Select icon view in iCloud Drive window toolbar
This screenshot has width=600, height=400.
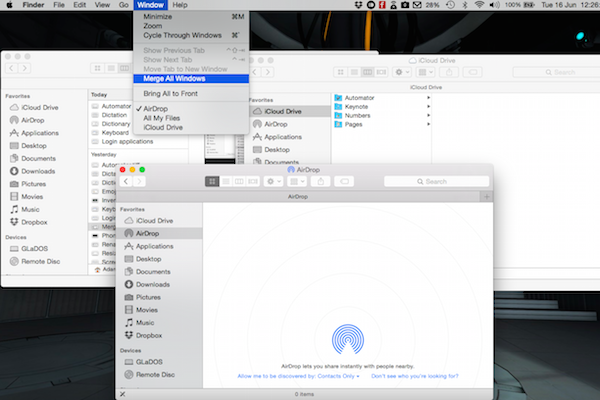point(341,72)
